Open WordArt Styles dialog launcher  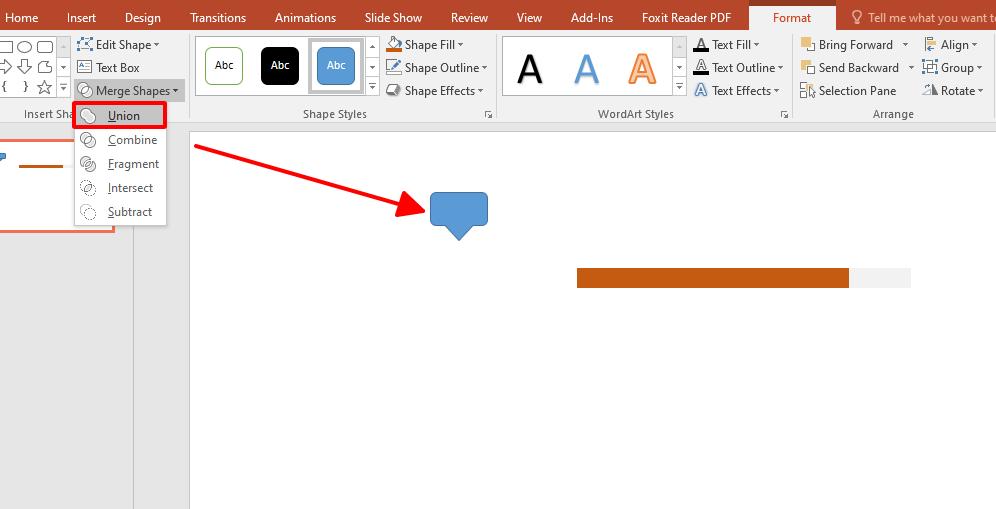(x=784, y=114)
